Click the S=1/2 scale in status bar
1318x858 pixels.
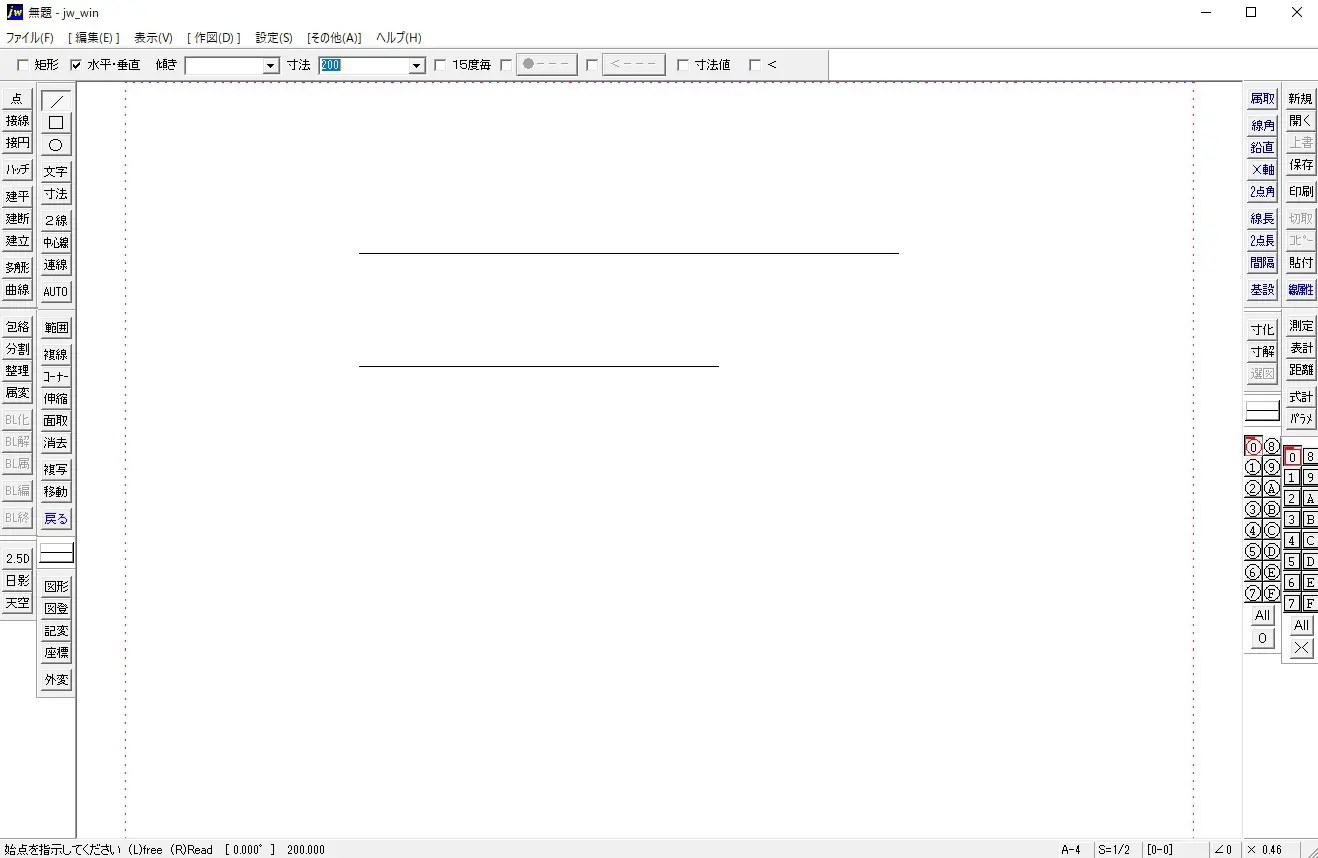[1114, 850]
